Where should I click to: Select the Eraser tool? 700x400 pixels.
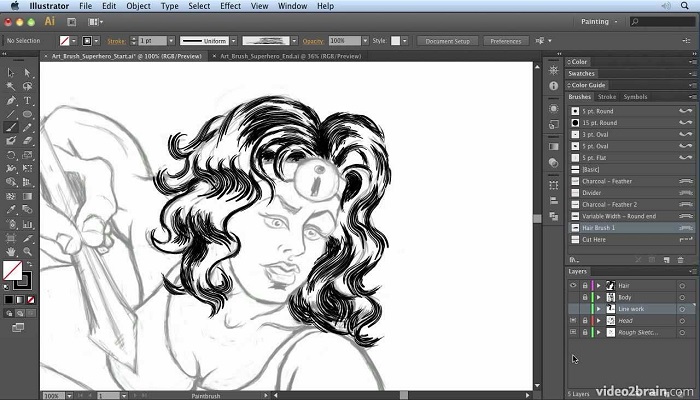27,141
